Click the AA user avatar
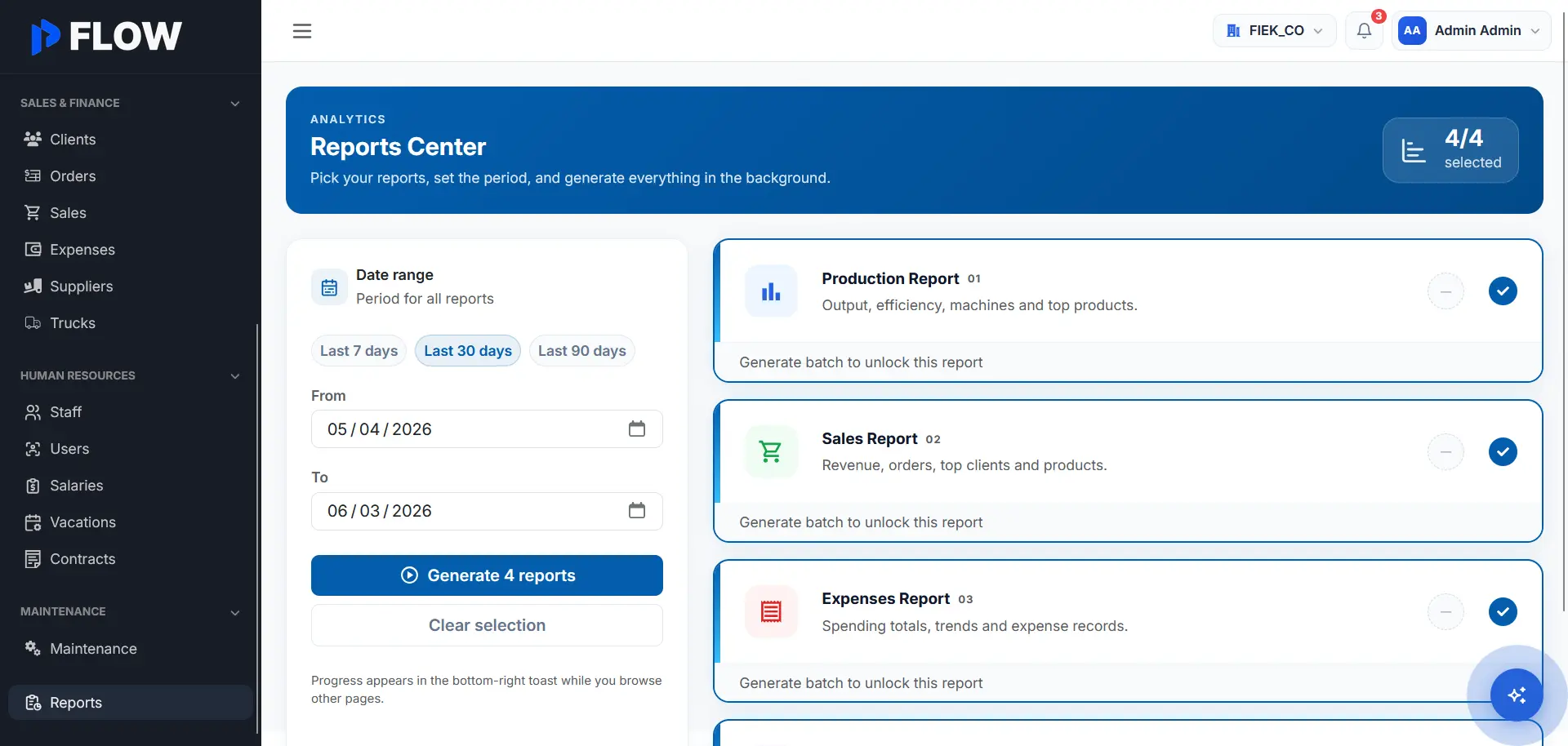The image size is (1568, 746). [x=1412, y=31]
